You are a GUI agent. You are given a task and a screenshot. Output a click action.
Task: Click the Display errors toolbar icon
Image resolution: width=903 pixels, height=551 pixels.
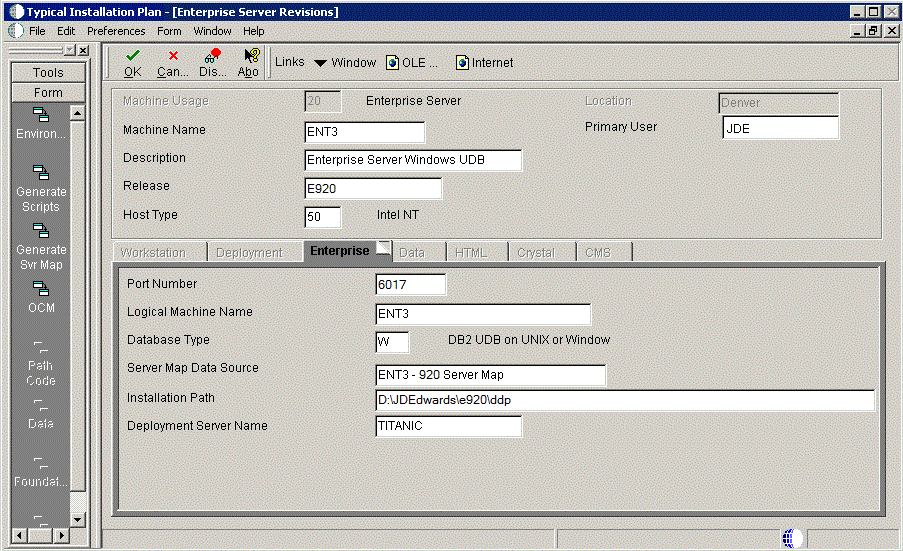tap(213, 55)
